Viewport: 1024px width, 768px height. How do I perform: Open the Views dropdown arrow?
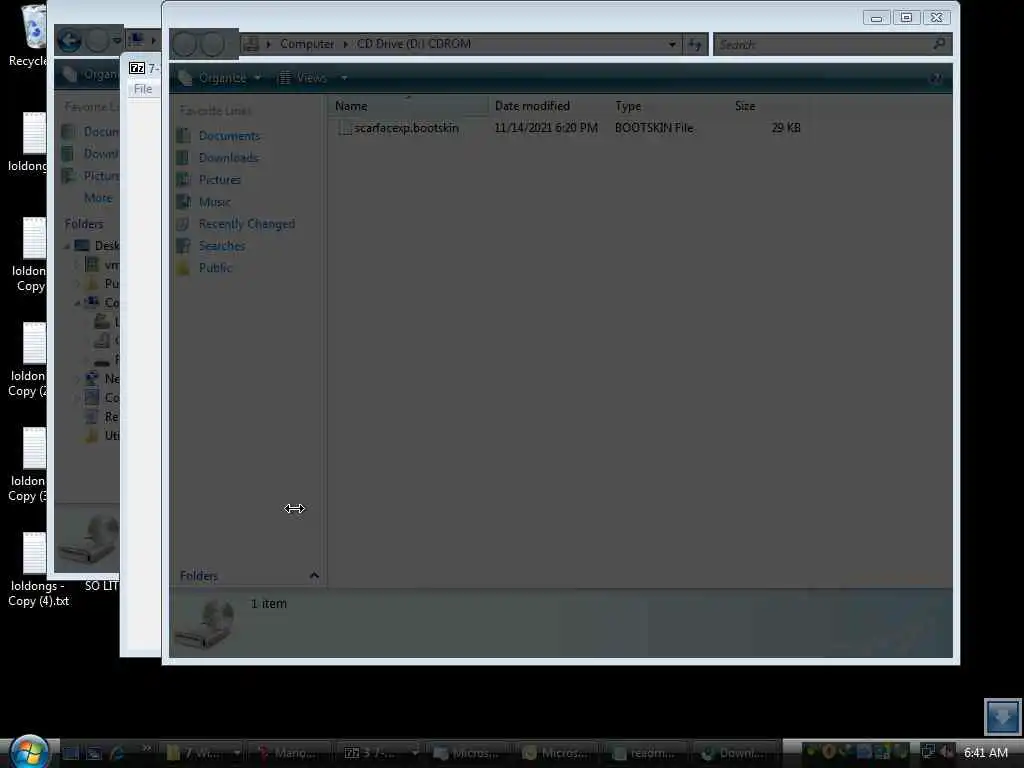(344, 78)
